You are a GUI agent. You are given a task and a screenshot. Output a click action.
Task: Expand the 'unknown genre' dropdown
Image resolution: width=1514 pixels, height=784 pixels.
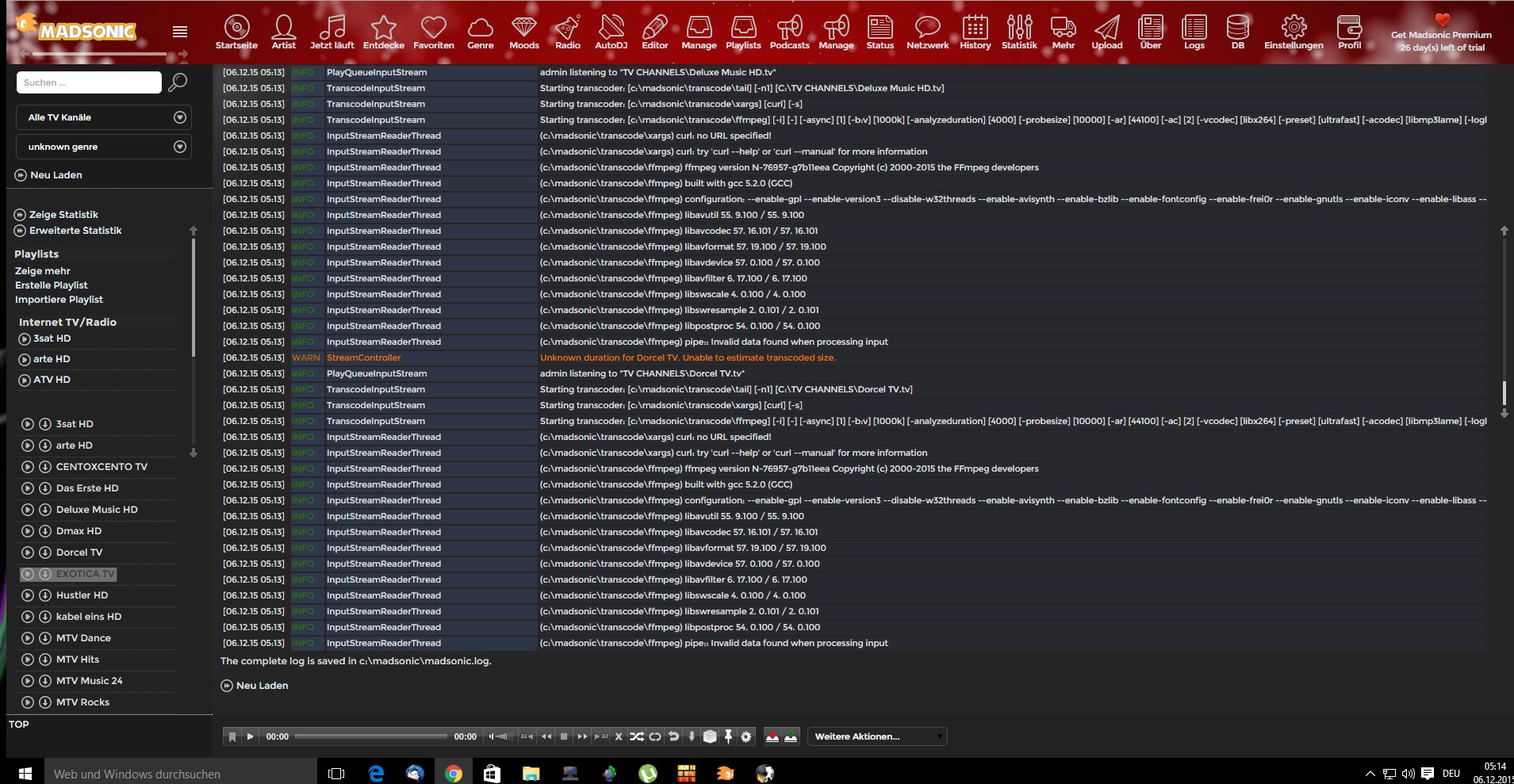[x=104, y=147]
